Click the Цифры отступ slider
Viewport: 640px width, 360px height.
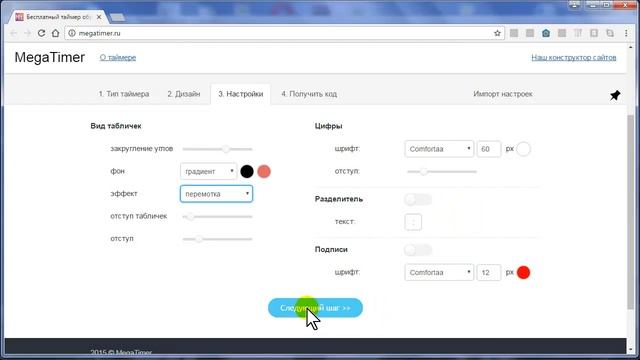point(442,171)
